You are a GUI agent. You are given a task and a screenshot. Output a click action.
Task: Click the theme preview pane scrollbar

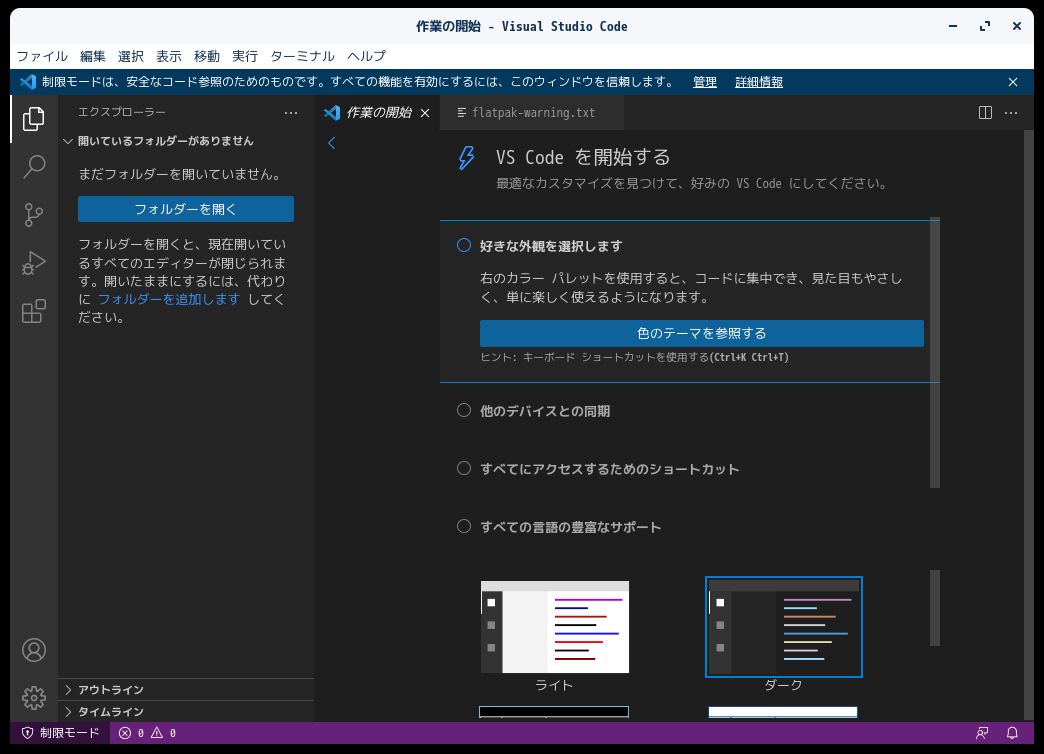(x=935, y=607)
